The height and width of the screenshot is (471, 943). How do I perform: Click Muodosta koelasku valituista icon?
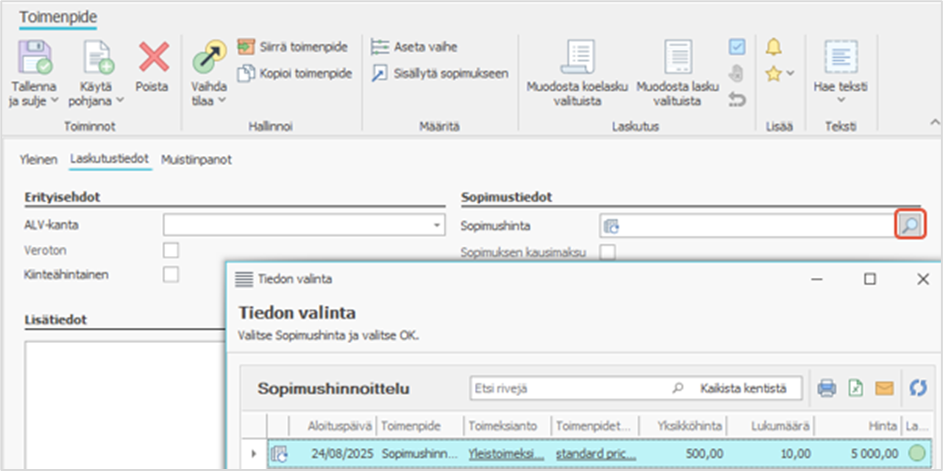tap(577, 58)
